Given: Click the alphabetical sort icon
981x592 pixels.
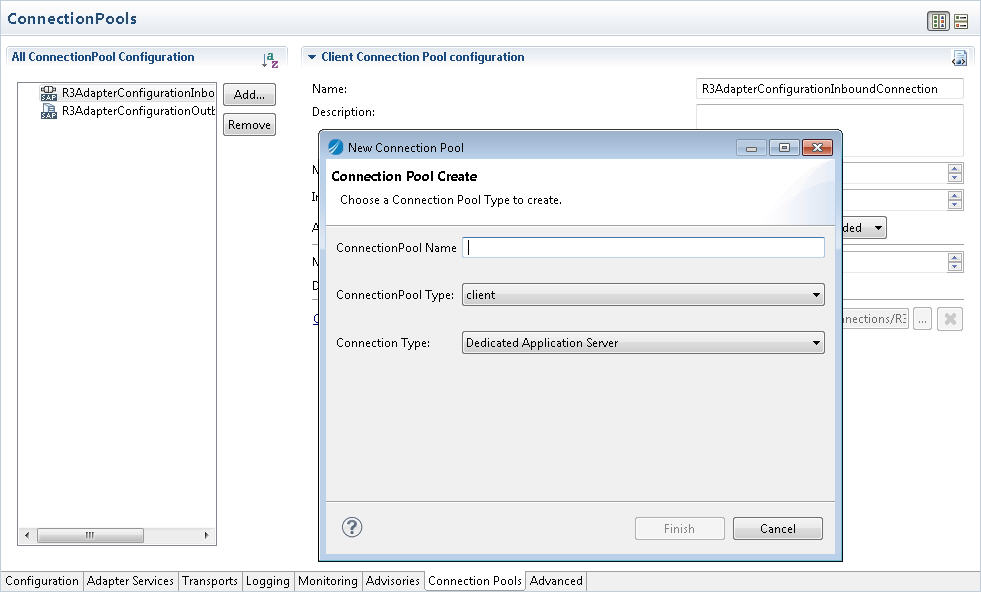Looking at the screenshot, I should 270,61.
